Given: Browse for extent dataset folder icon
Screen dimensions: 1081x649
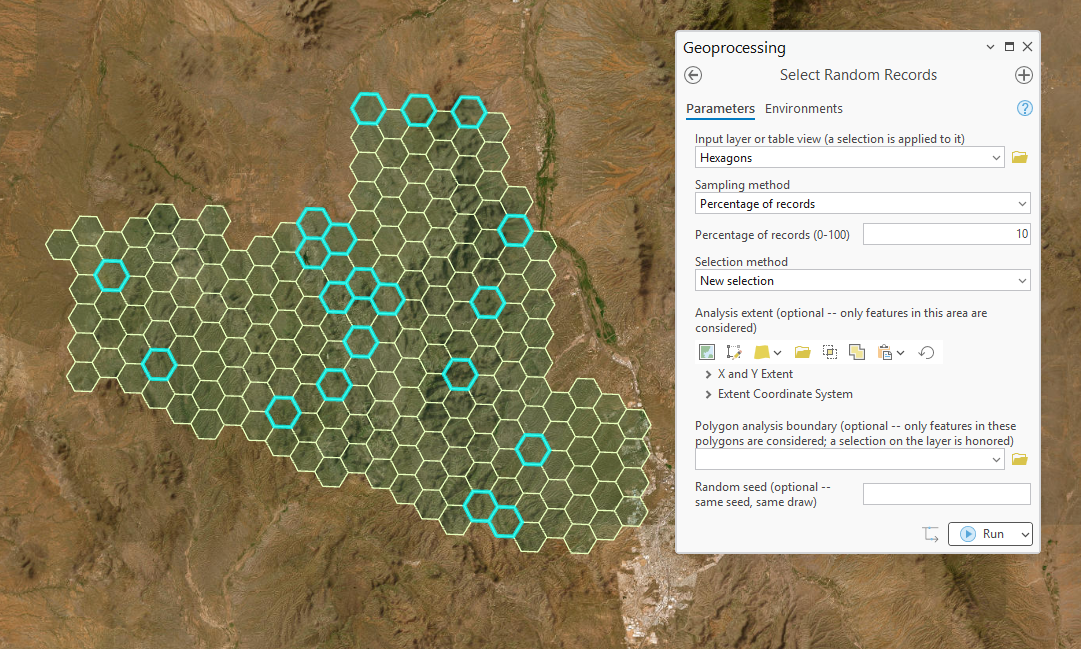Looking at the screenshot, I should (x=802, y=352).
